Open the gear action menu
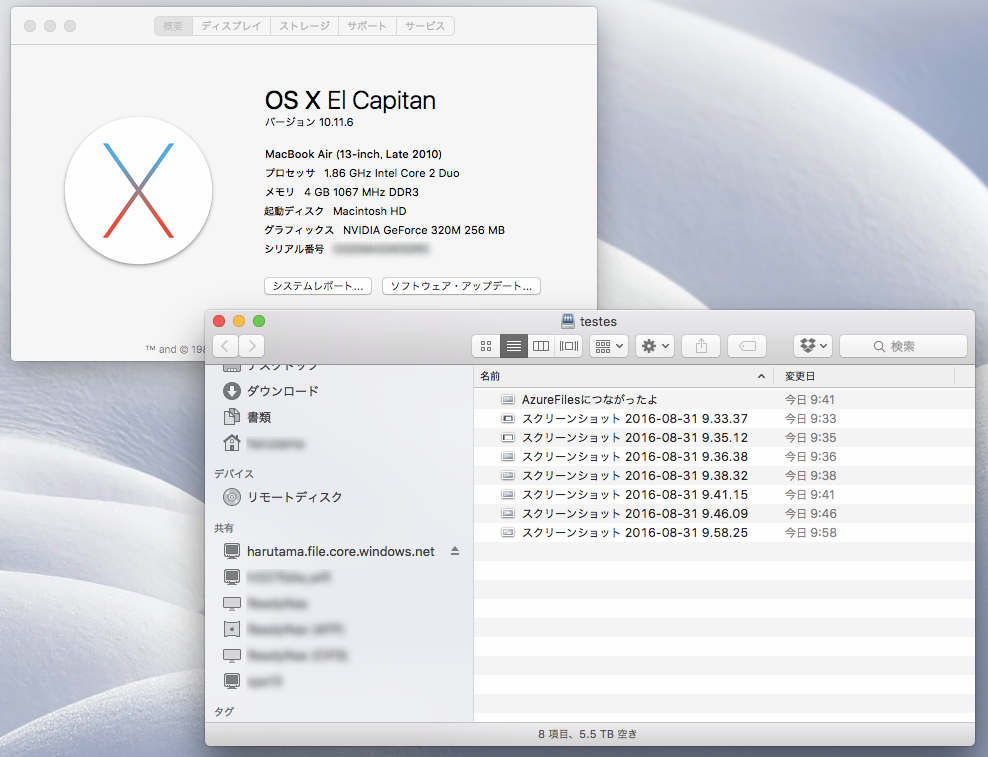Screen dimensions: 988x757 pos(655,346)
